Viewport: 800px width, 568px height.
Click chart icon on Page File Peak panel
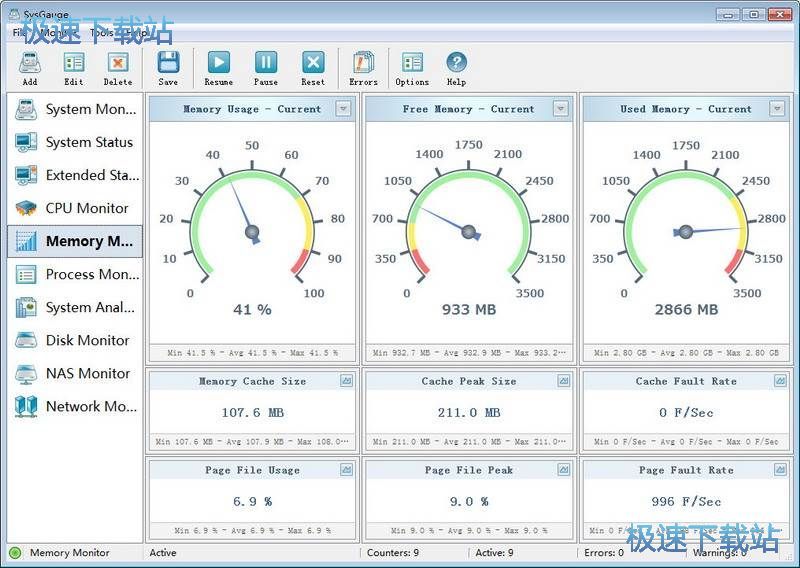pyautogui.click(x=563, y=470)
